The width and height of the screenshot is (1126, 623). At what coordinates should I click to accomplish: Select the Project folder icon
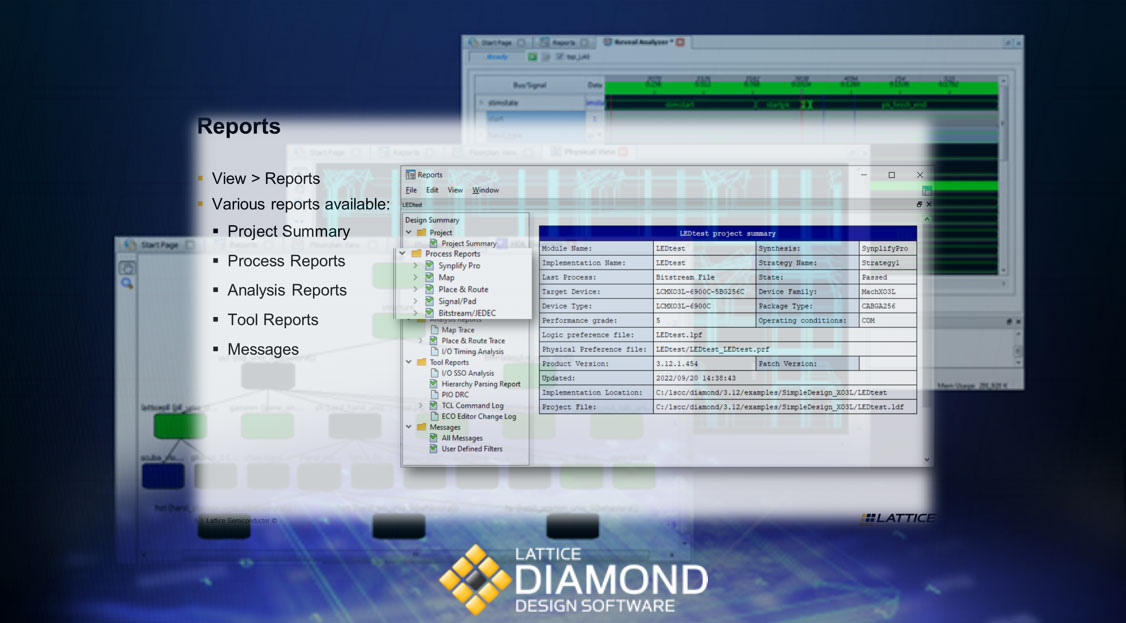coord(422,233)
